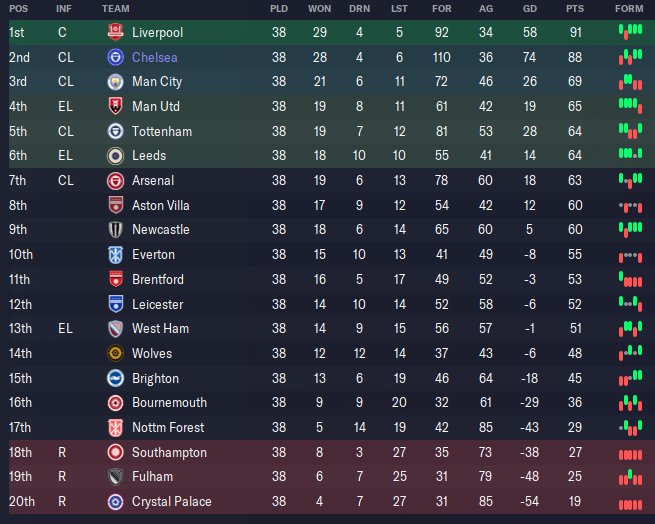
Task: Click the Arsenal crest icon
Action: [x=115, y=180]
